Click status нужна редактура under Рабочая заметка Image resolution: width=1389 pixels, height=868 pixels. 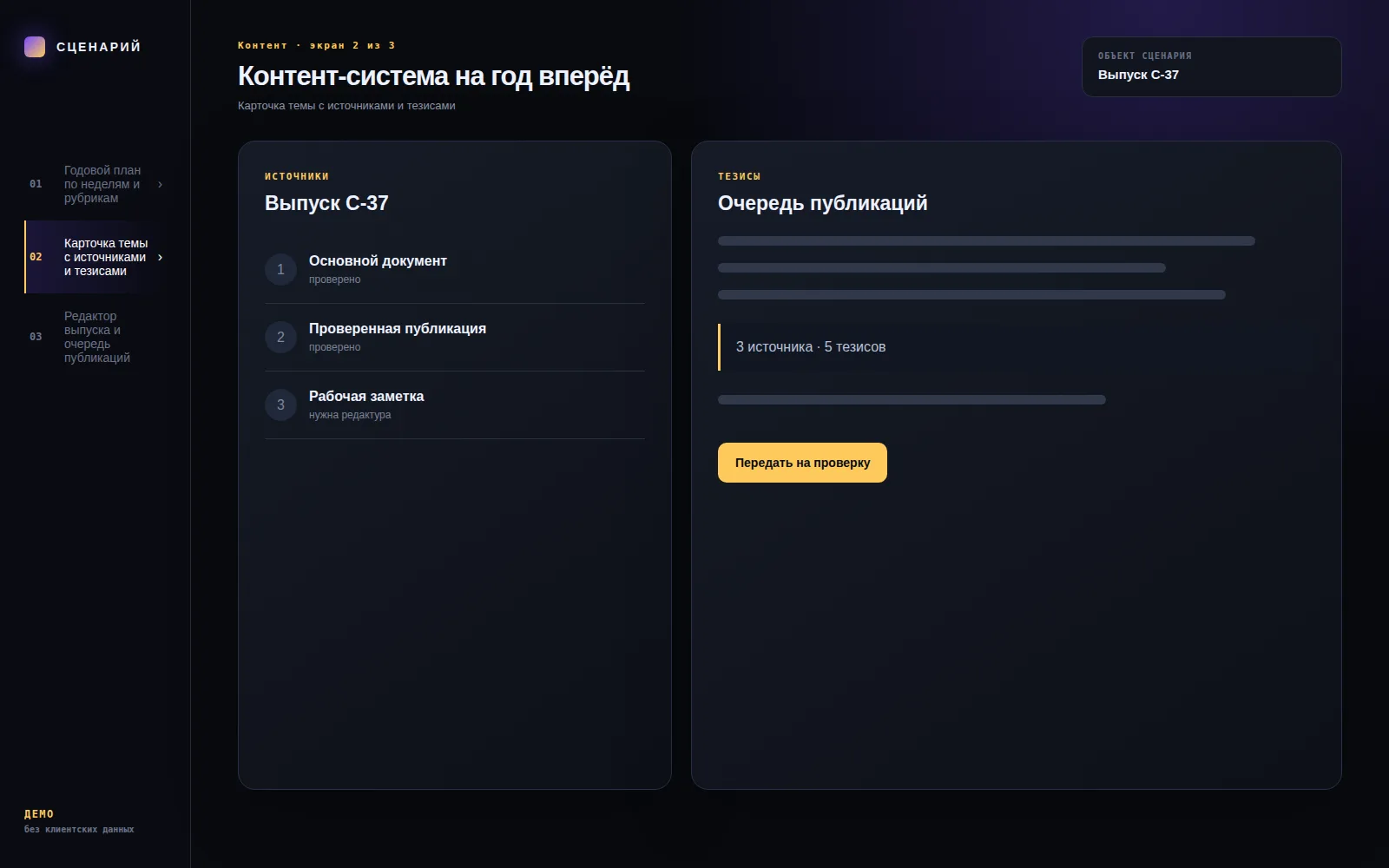[350, 415]
